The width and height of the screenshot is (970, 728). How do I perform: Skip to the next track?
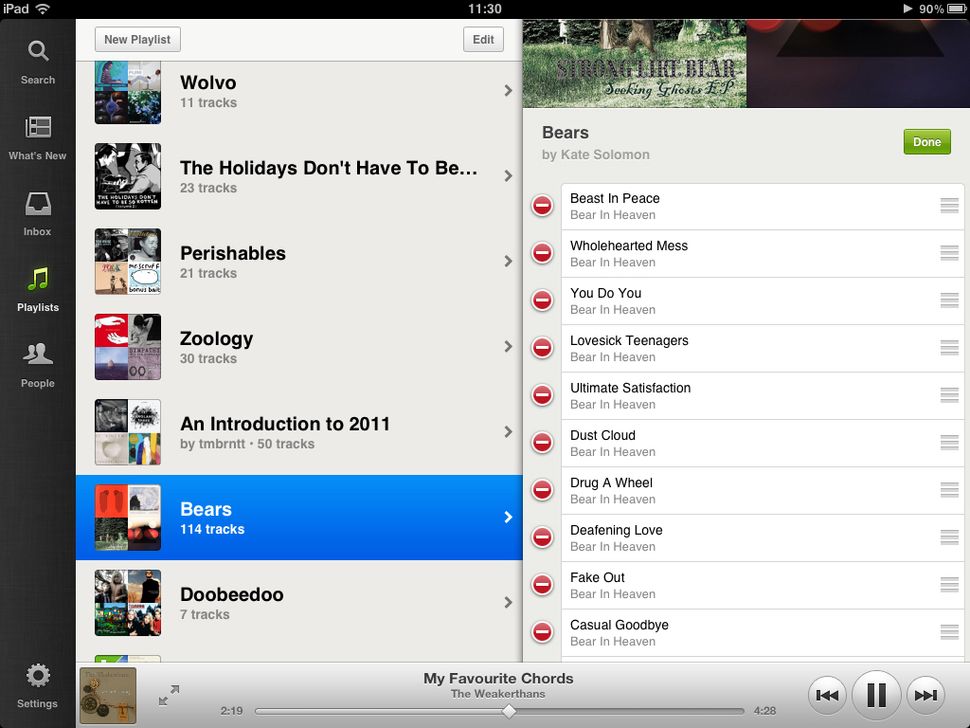coord(925,694)
